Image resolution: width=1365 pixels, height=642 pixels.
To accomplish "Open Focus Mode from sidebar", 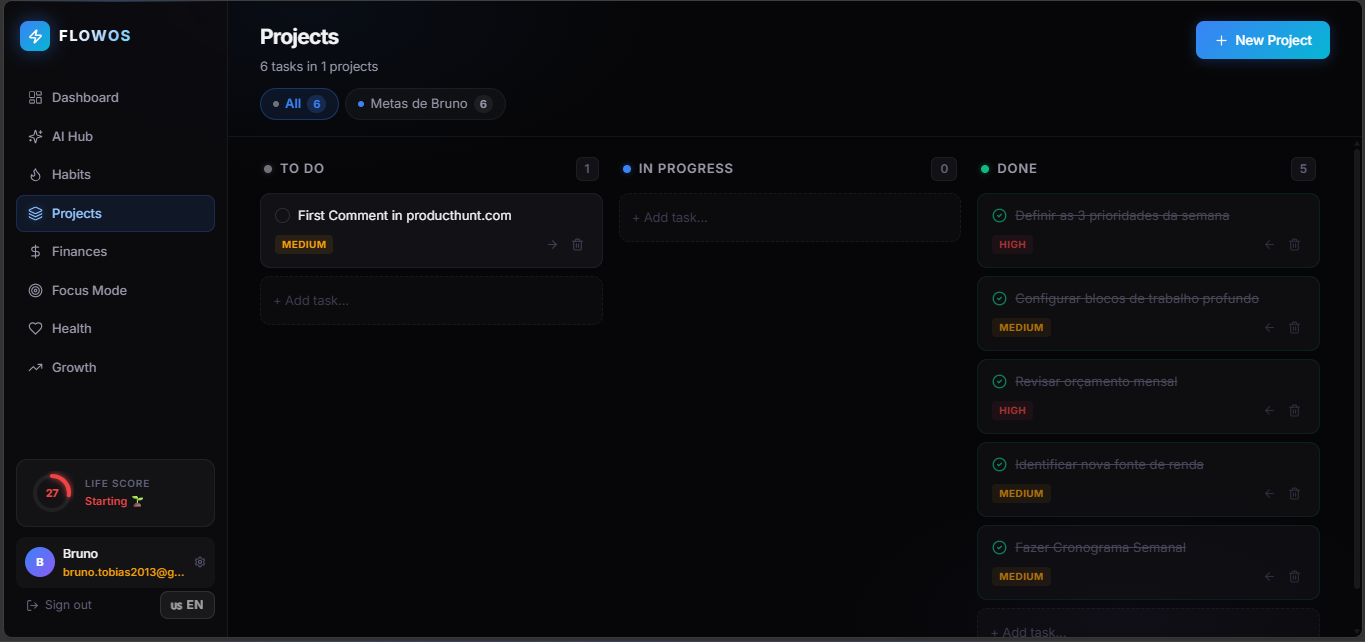I will tap(115, 290).
